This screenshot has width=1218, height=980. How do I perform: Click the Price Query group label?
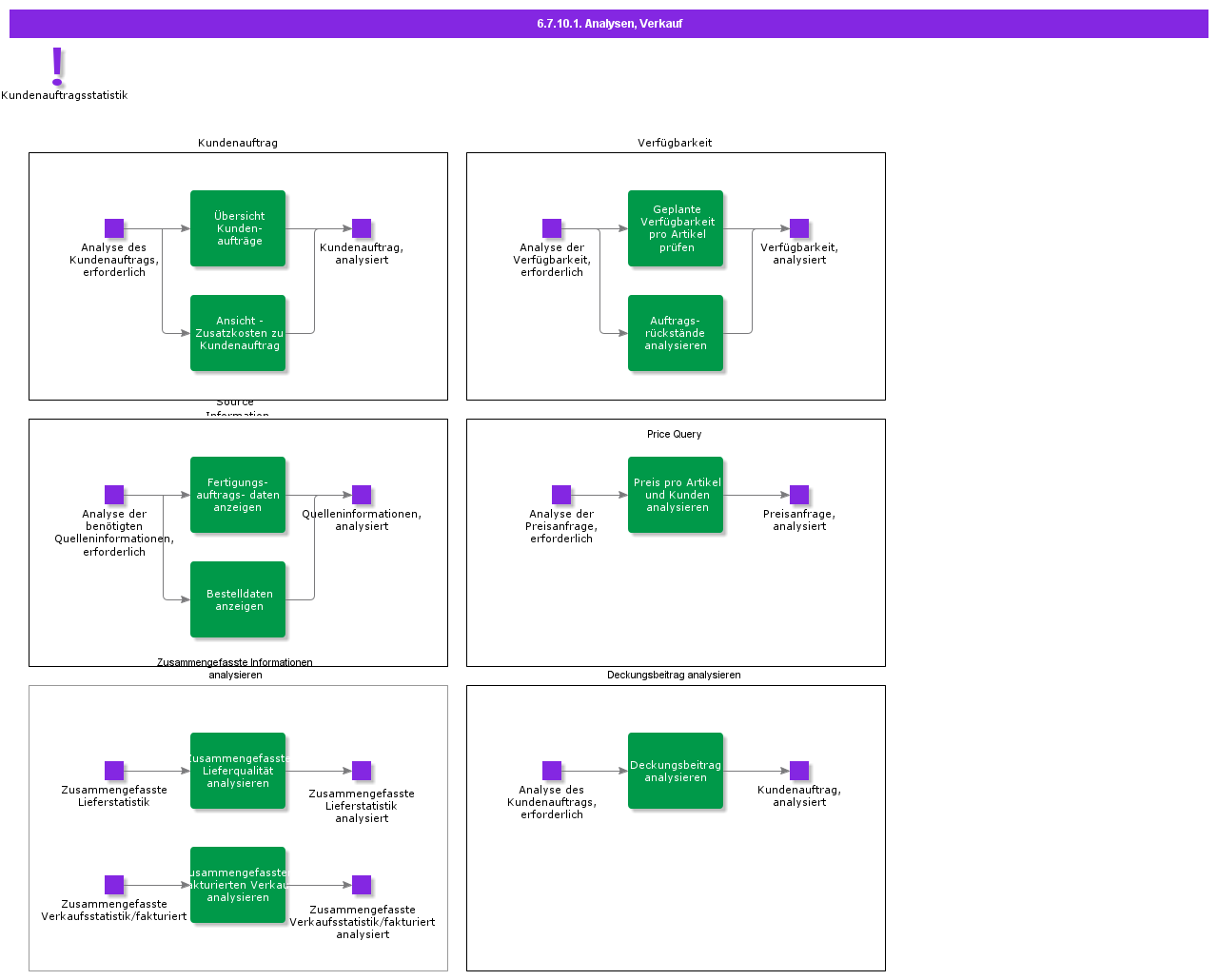[675, 434]
